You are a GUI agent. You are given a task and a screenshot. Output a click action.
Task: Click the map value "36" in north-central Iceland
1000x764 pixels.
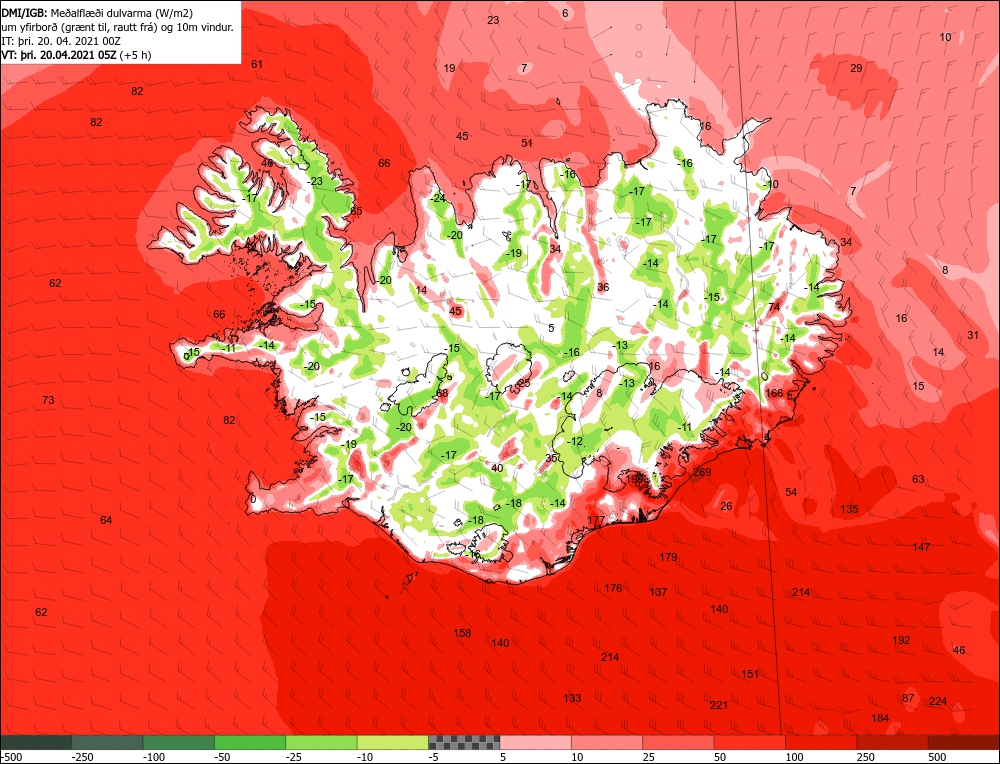(603, 288)
